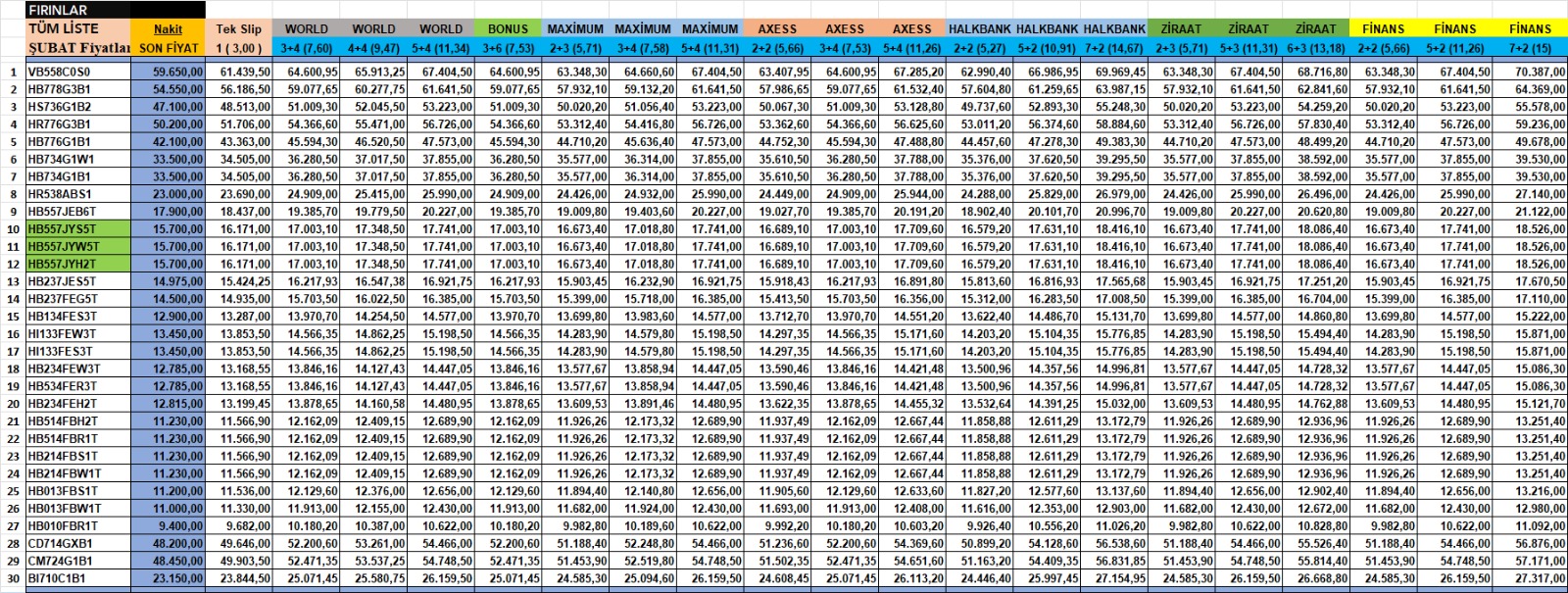Click the Nakit SON FİYAT column header

pyautogui.click(x=169, y=38)
